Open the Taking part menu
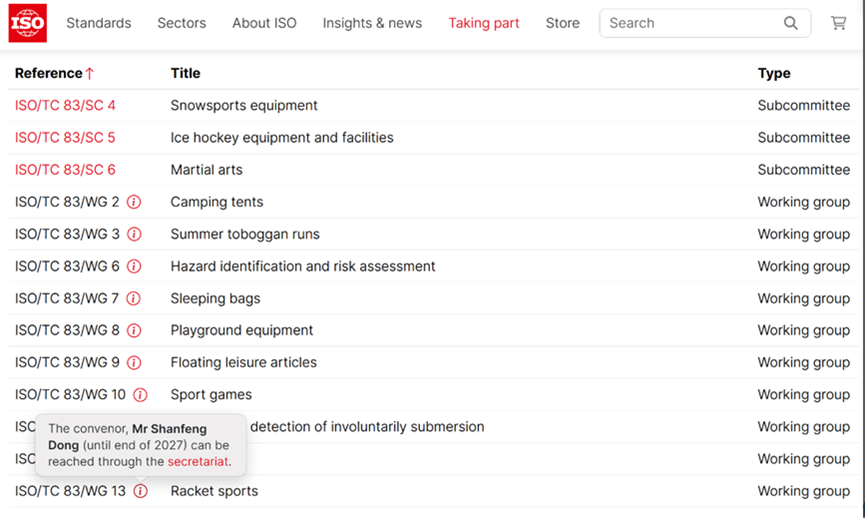 [484, 23]
